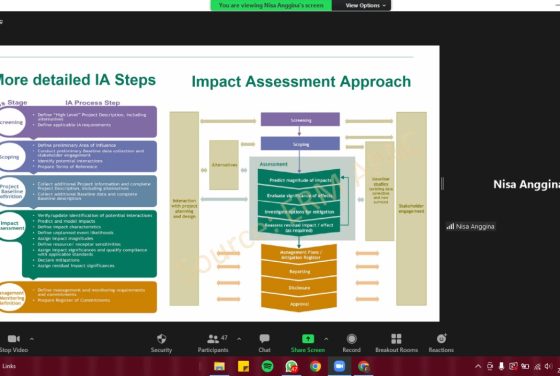
Task: Open Breakout Rooms
Action: pyautogui.click(x=396, y=343)
